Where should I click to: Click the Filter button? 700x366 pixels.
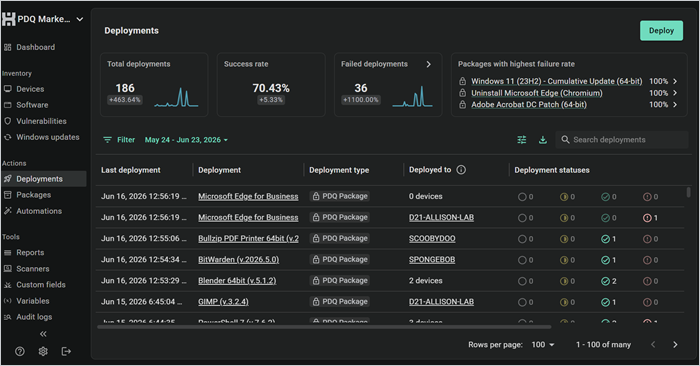pos(119,140)
